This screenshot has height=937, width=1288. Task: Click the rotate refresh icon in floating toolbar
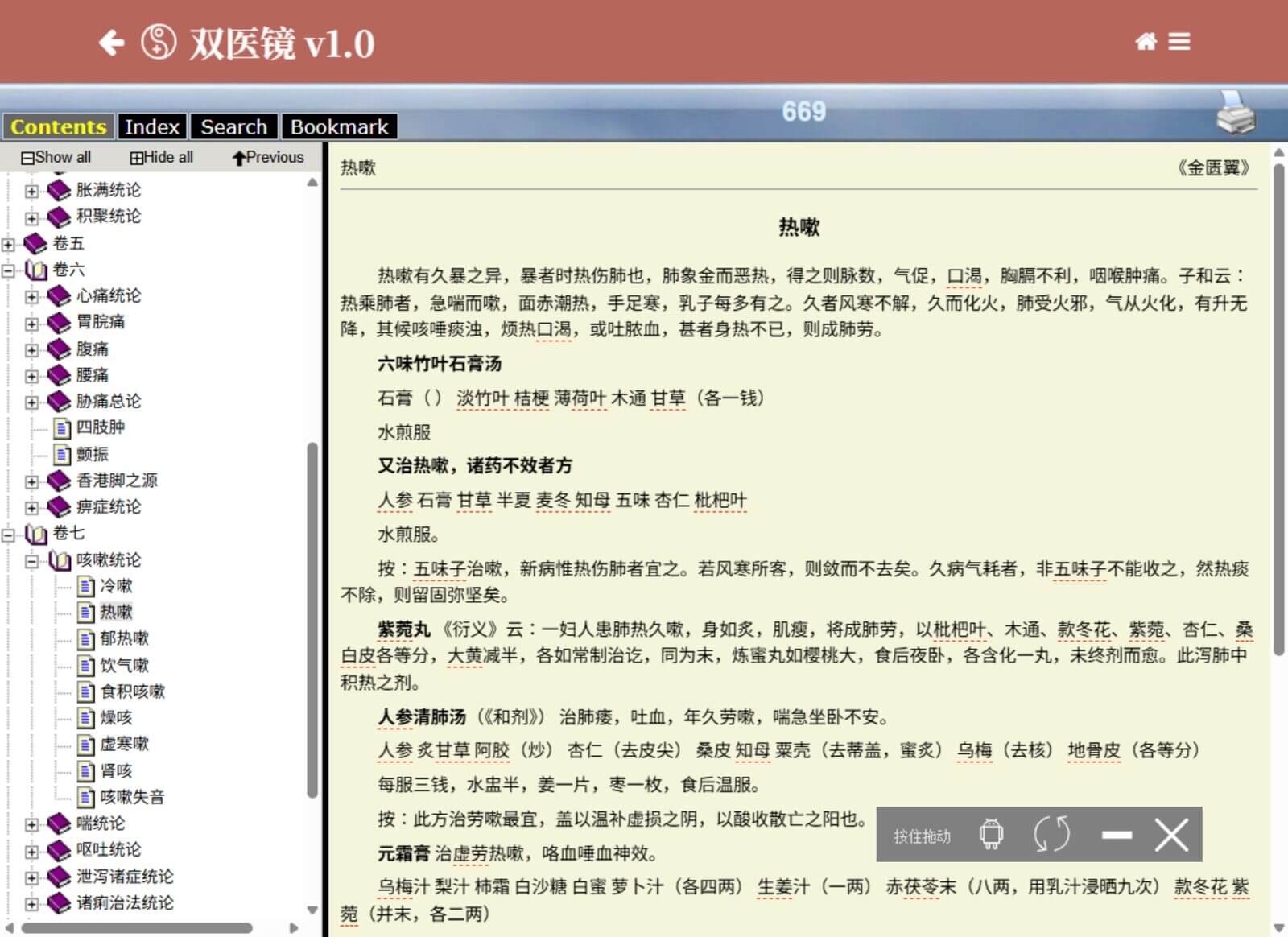click(1051, 835)
